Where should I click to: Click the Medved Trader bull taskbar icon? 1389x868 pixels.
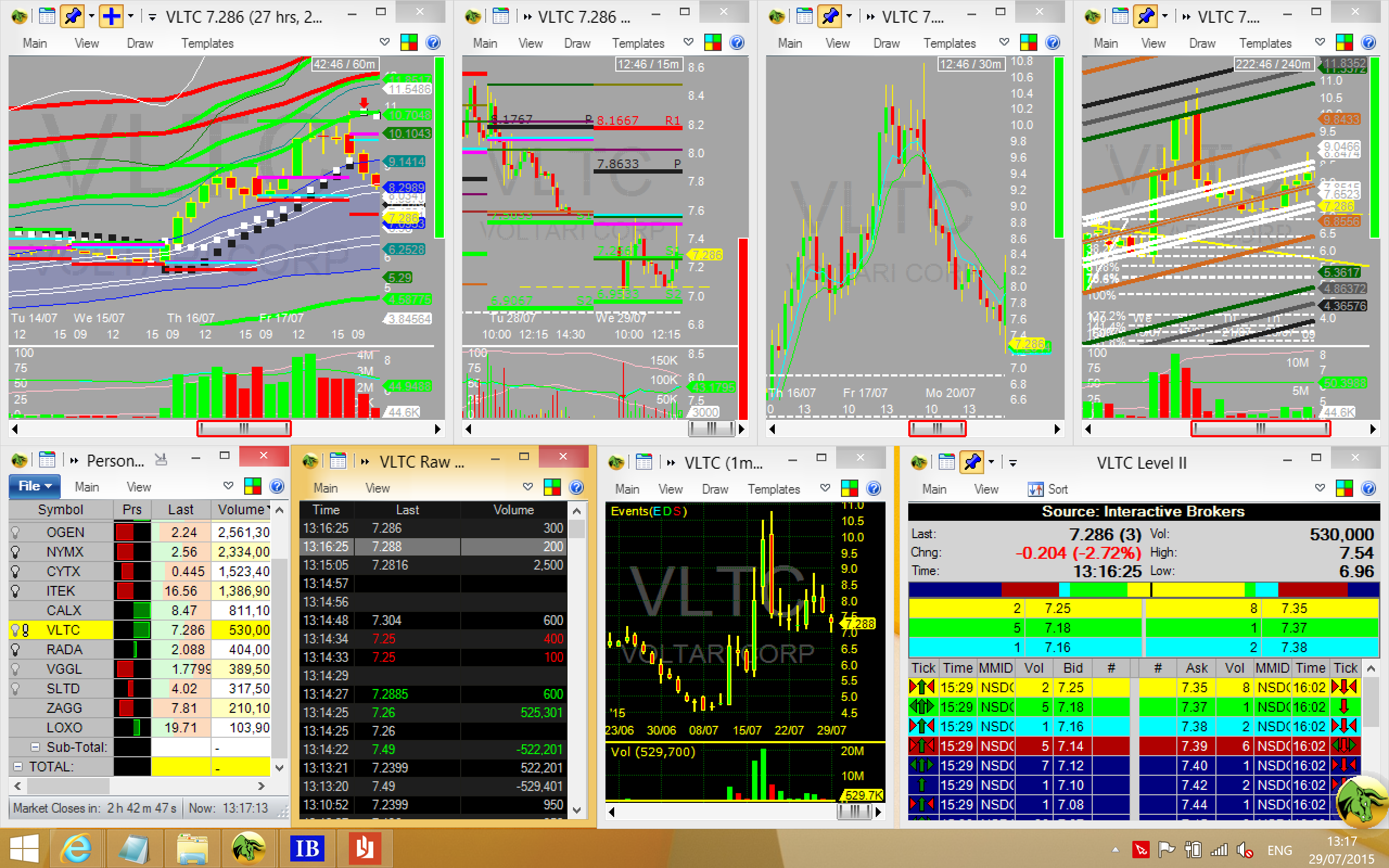pyautogui.click(x=248, y=848)
